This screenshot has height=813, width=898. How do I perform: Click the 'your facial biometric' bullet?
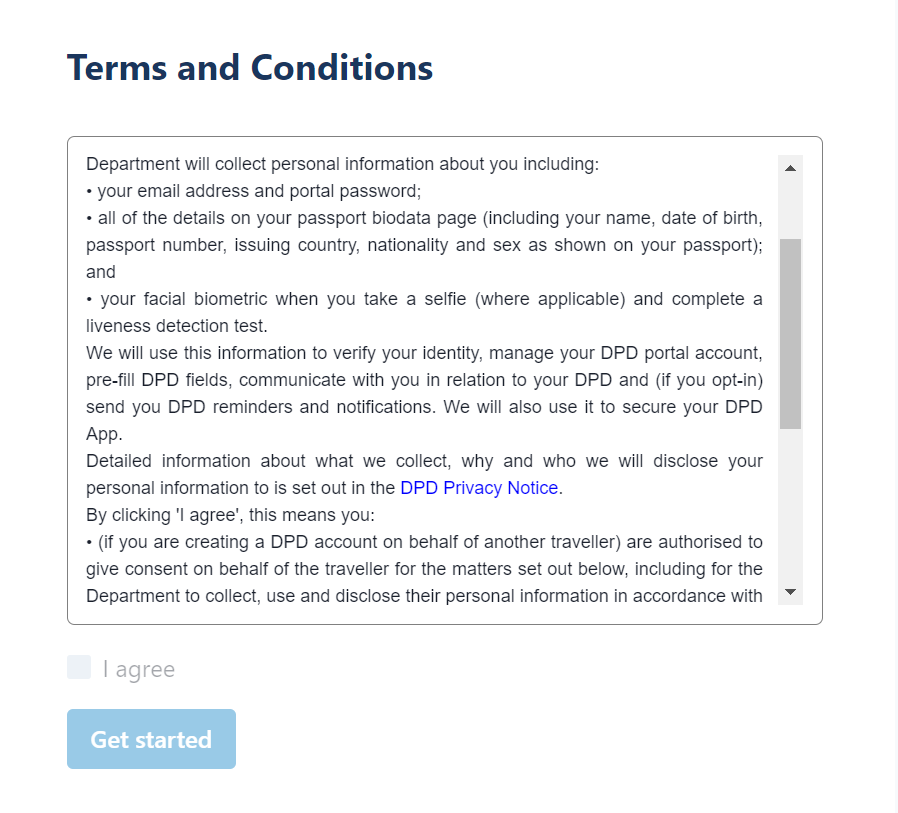tap(424, 313)
